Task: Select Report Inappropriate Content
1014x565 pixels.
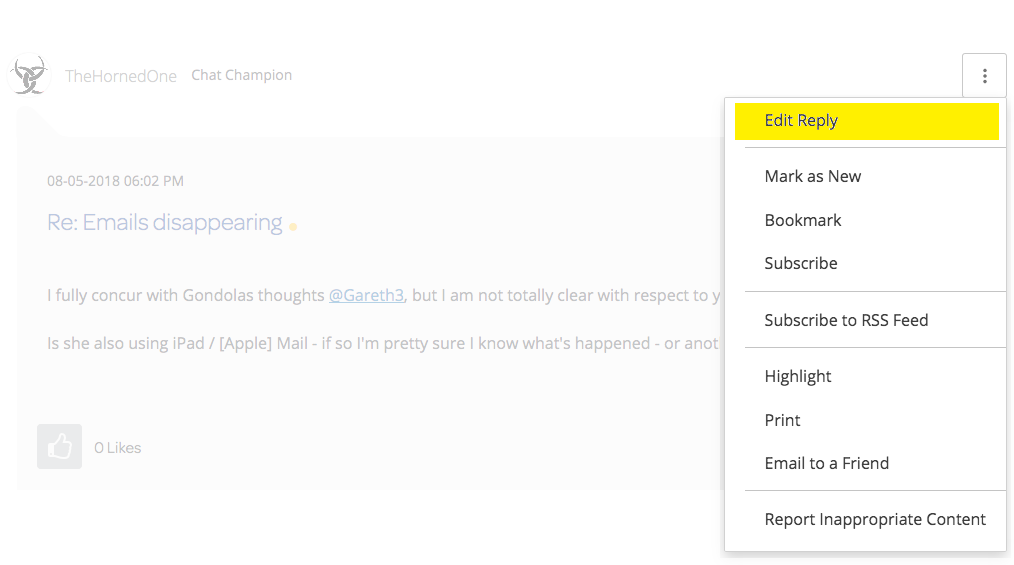Action: coord(874,519)
